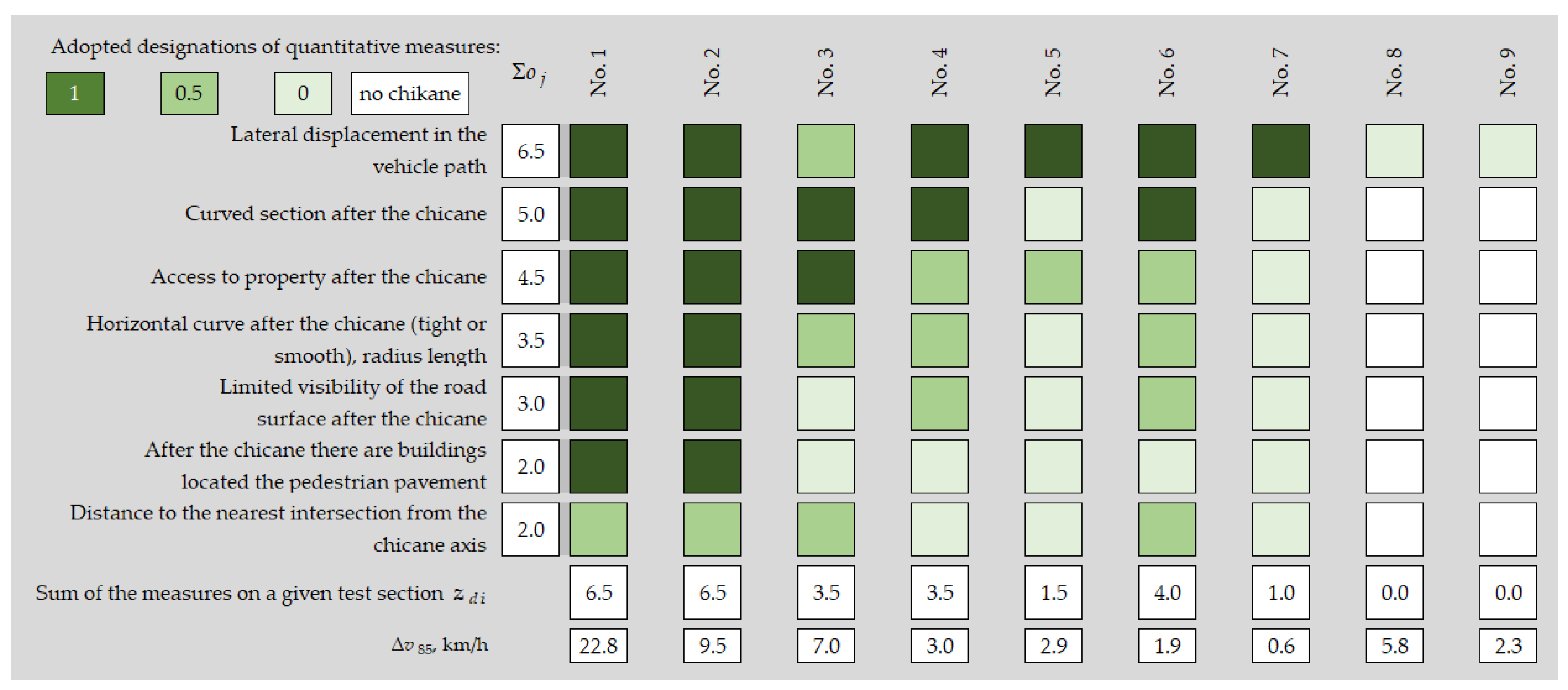Click the dark green legend swatch labeled 1
1568x690 pixels.
pos(75,93)
